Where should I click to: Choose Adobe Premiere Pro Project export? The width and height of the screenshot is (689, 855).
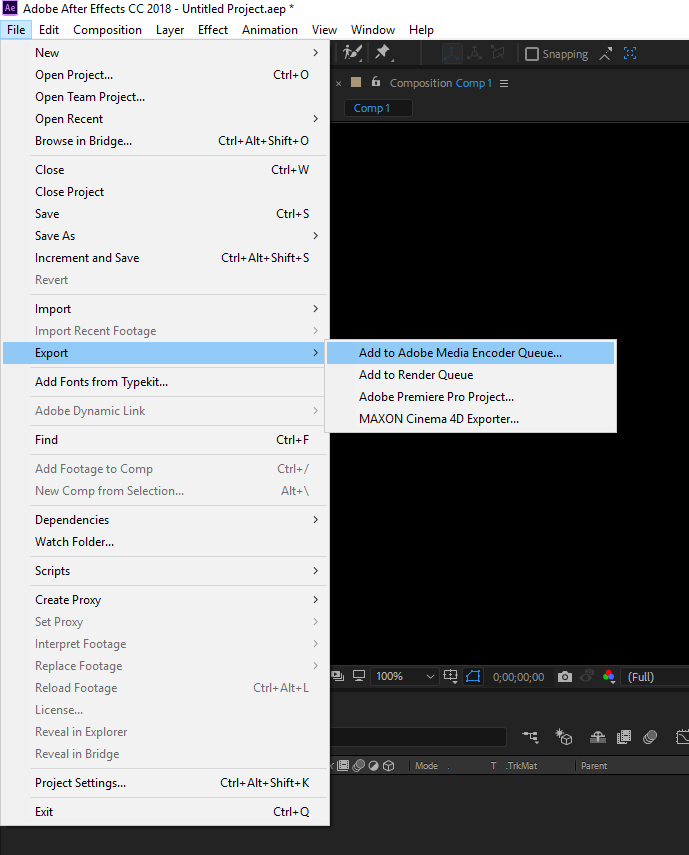point(470,397)
